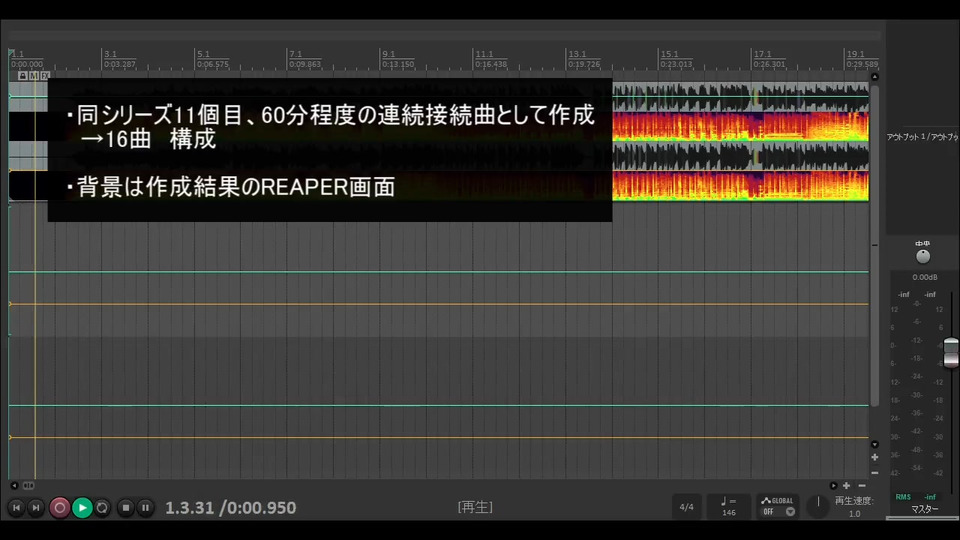960x540 pixels.
Task: Click ruler marker at bar 13.1
Action: point(577,54)
